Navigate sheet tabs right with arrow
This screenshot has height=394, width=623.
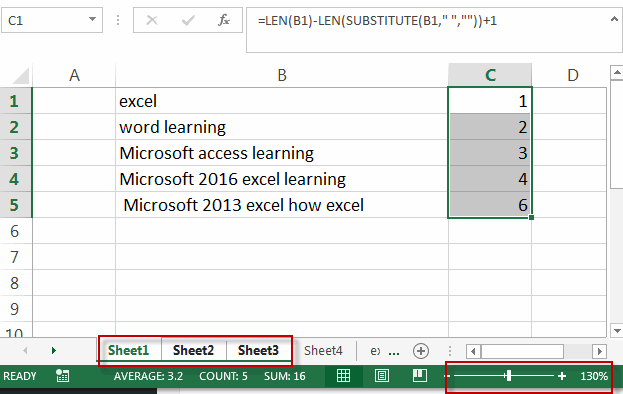point(54,350)
